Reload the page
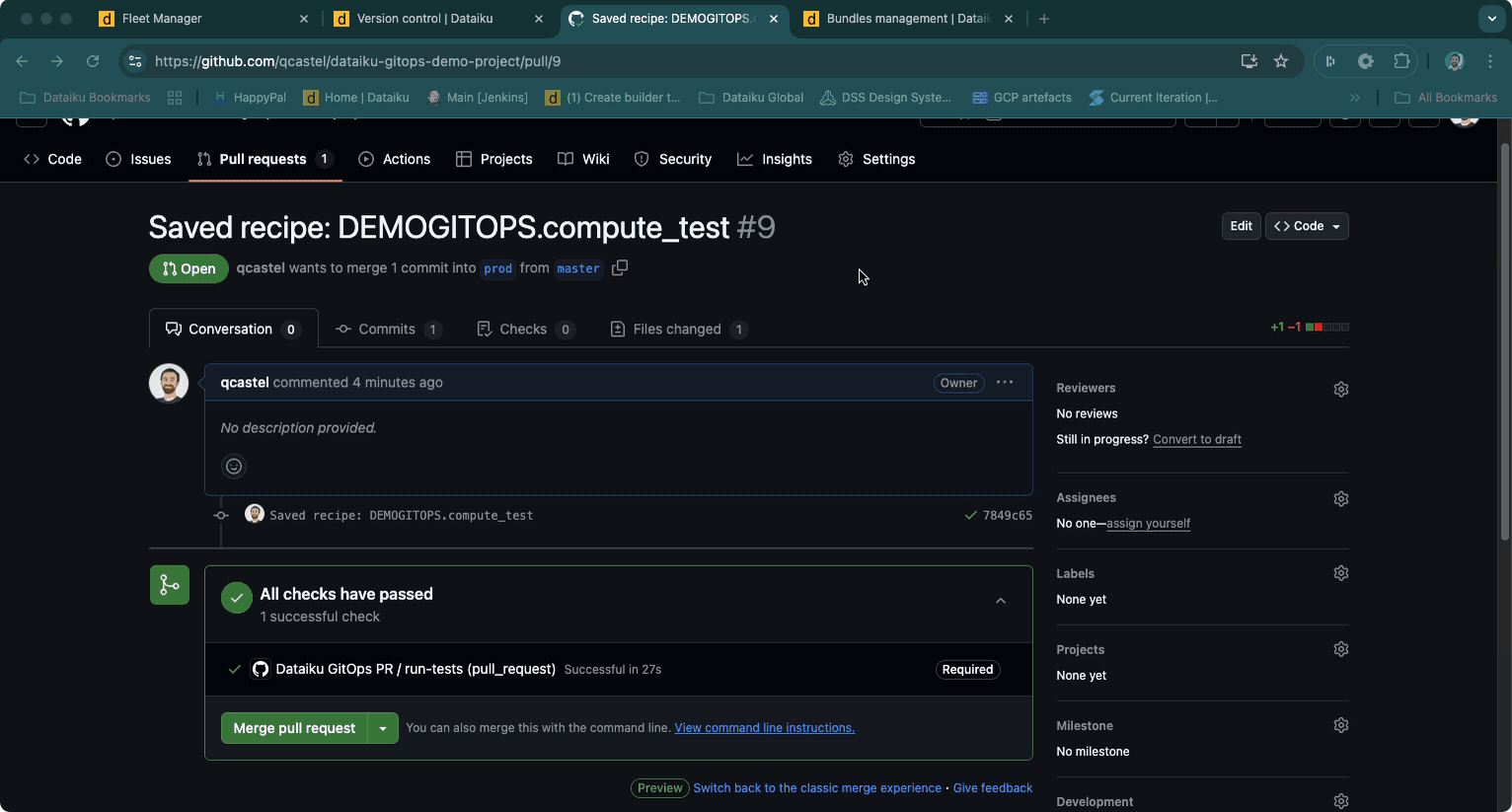 93,61
